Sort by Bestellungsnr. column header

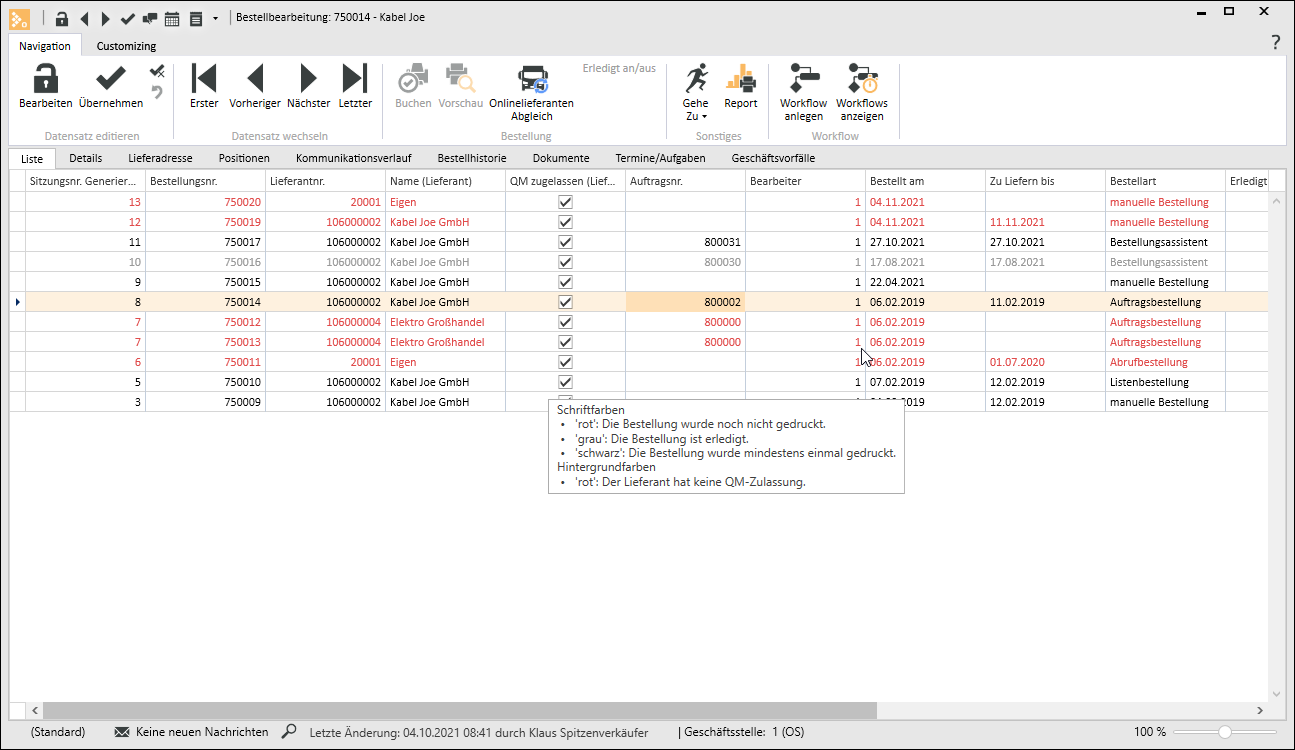click(205, 181)
